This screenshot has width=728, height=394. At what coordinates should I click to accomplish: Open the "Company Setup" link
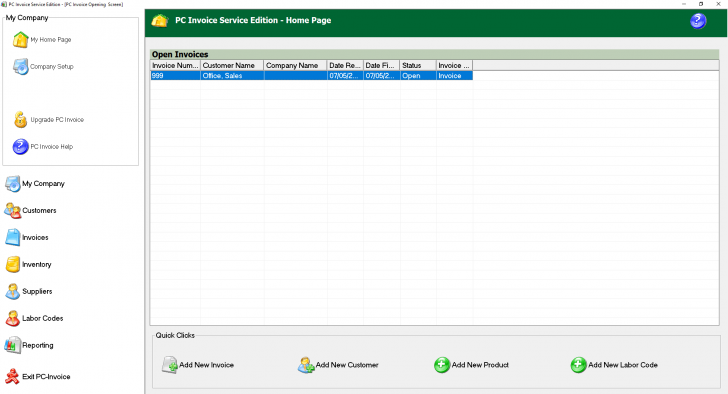click(x=52, y=67)
